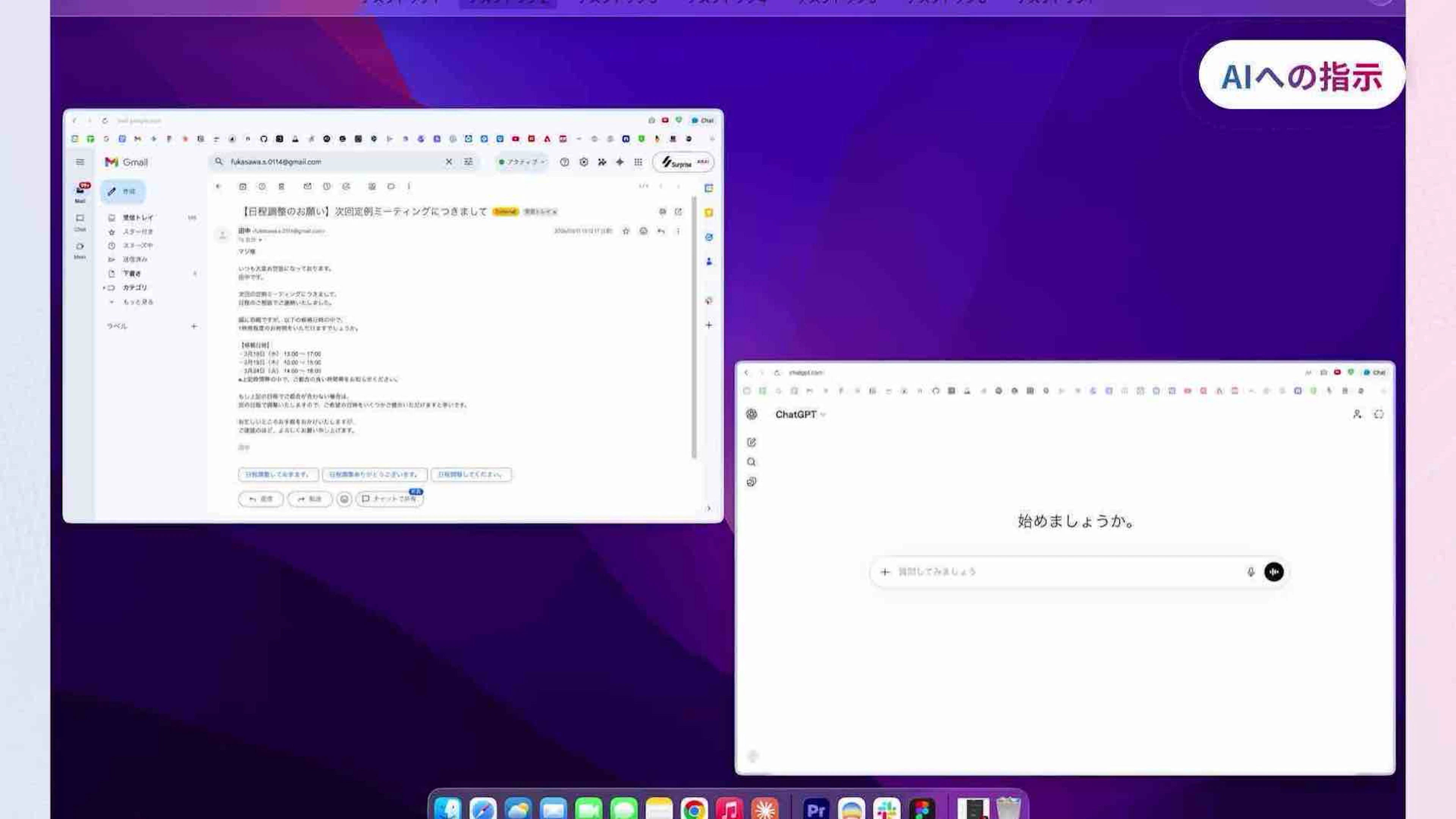Screen dimensions: 1456x819
Task: Select the Inbox folder in Gmail sidebar
Action: click(138, 217)
